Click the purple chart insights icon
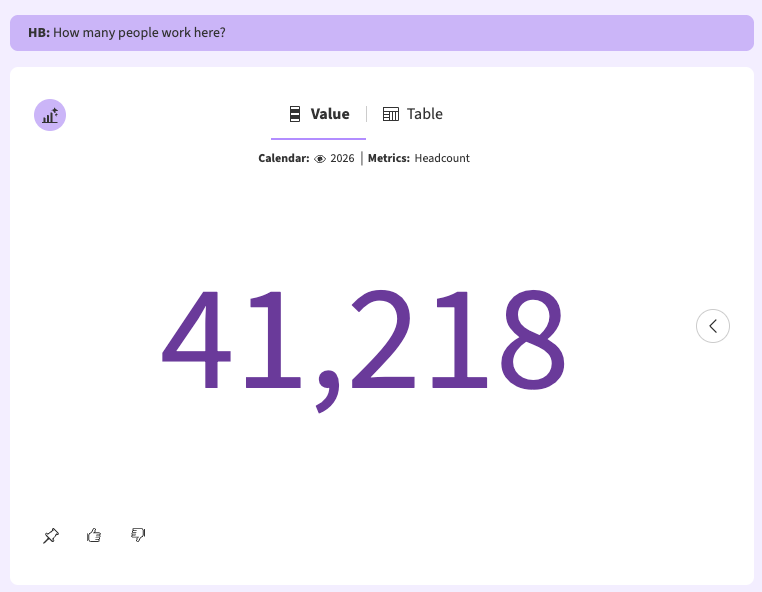 point(50,115)
